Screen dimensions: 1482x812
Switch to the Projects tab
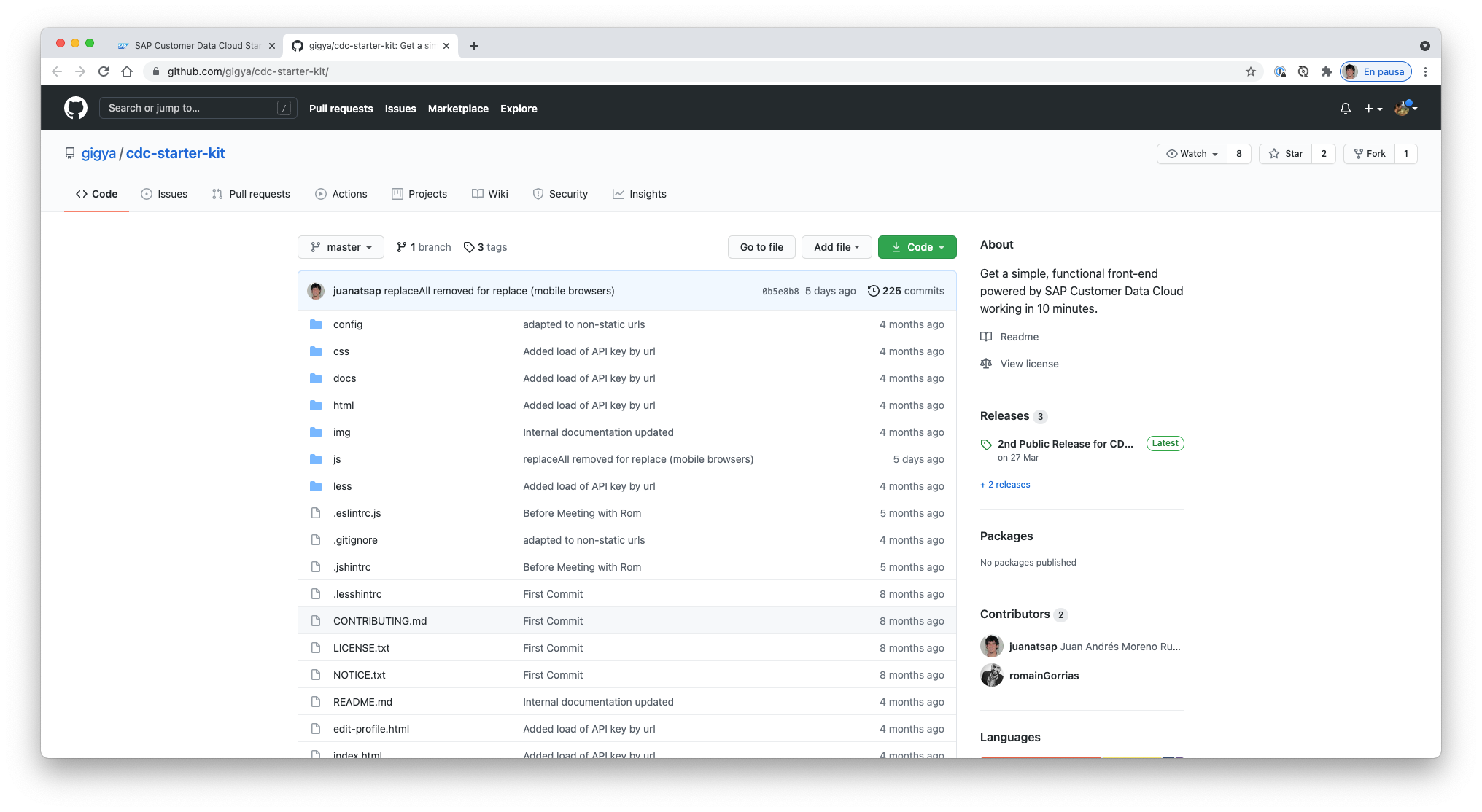pyautogui.click(x=419, y=194)
